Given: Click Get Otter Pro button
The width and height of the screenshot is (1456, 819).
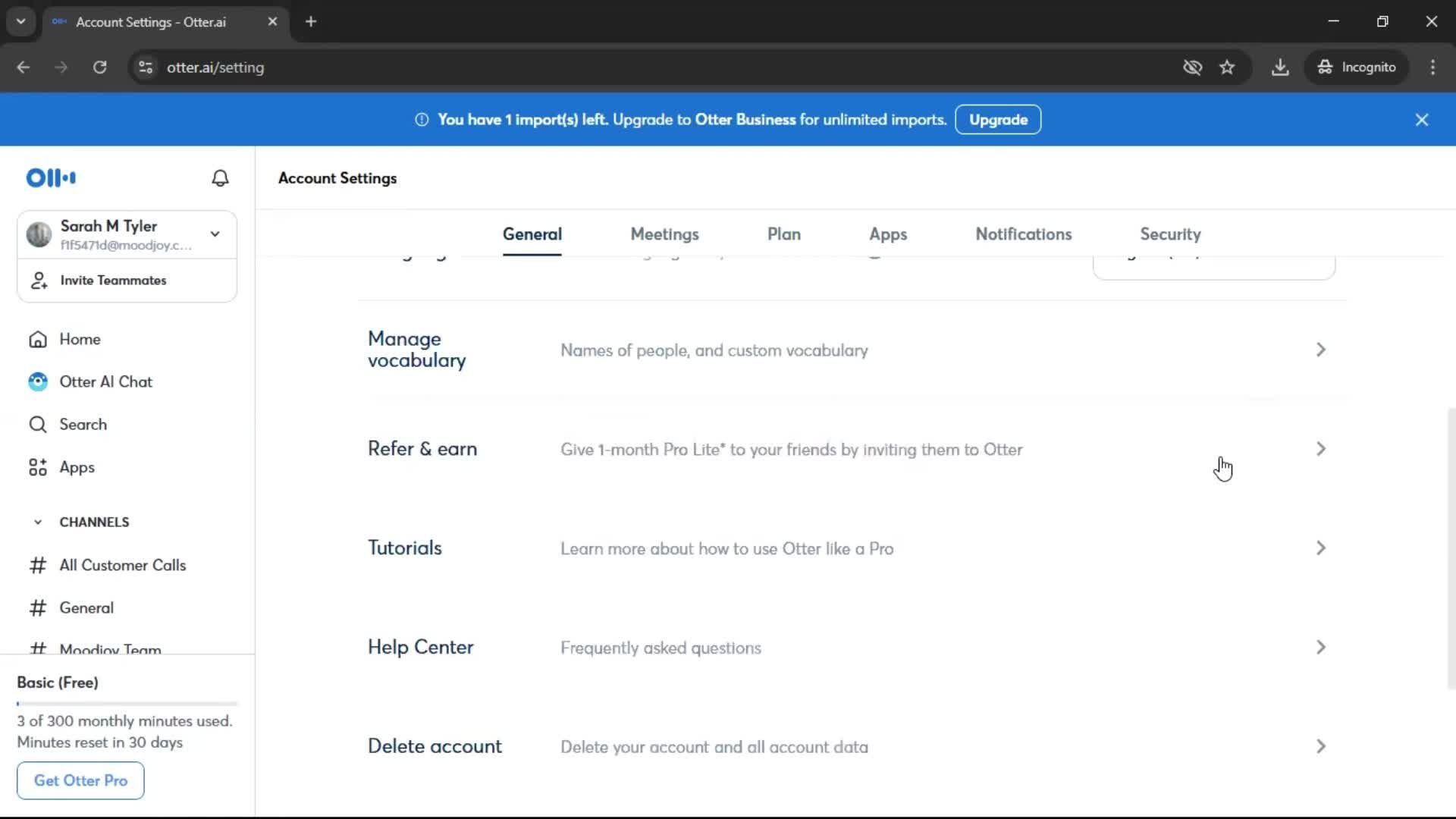Looking at the screenshot, I should (x=80, y=780).
